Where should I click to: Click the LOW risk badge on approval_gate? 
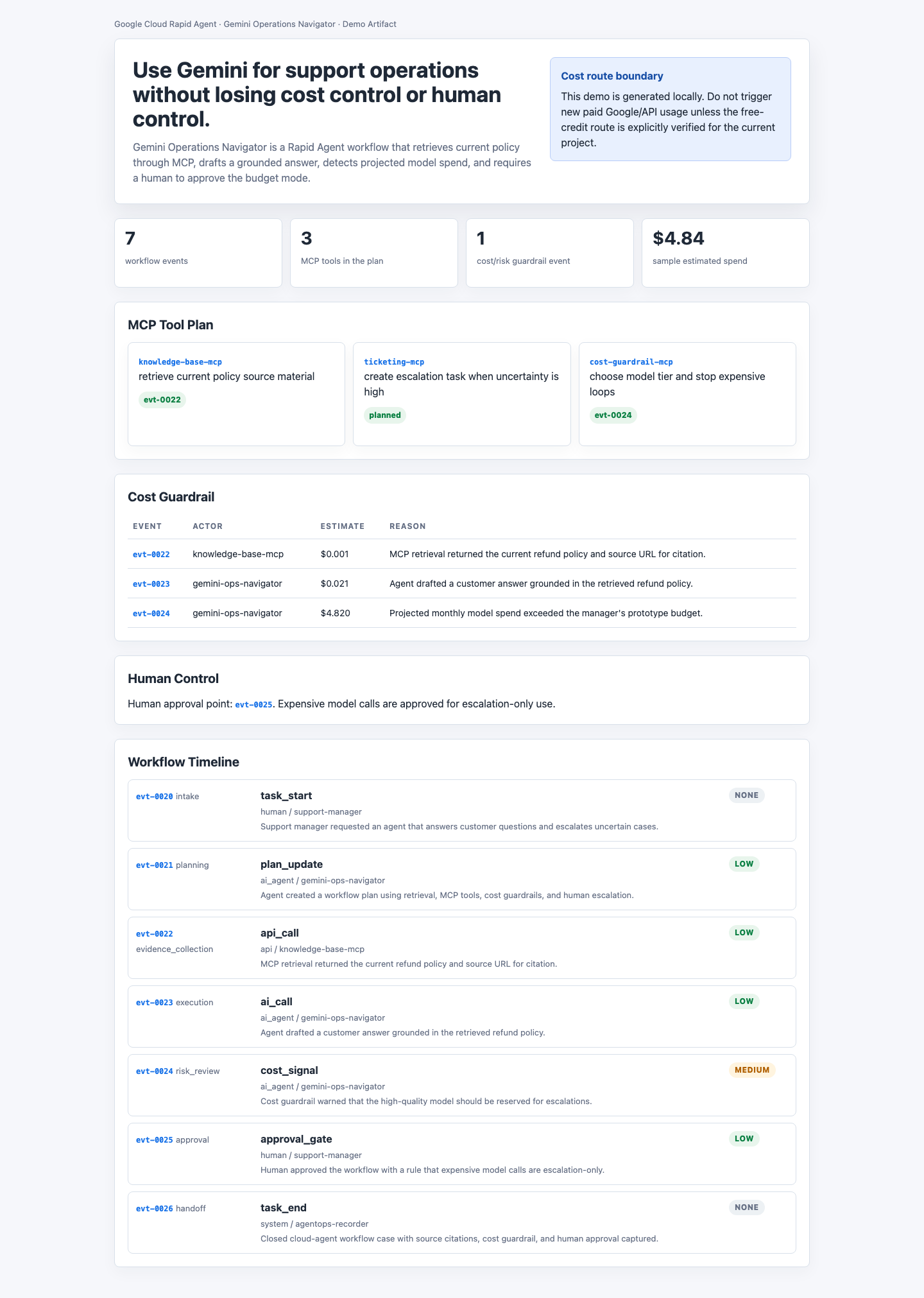click(x=744, y=1139)
